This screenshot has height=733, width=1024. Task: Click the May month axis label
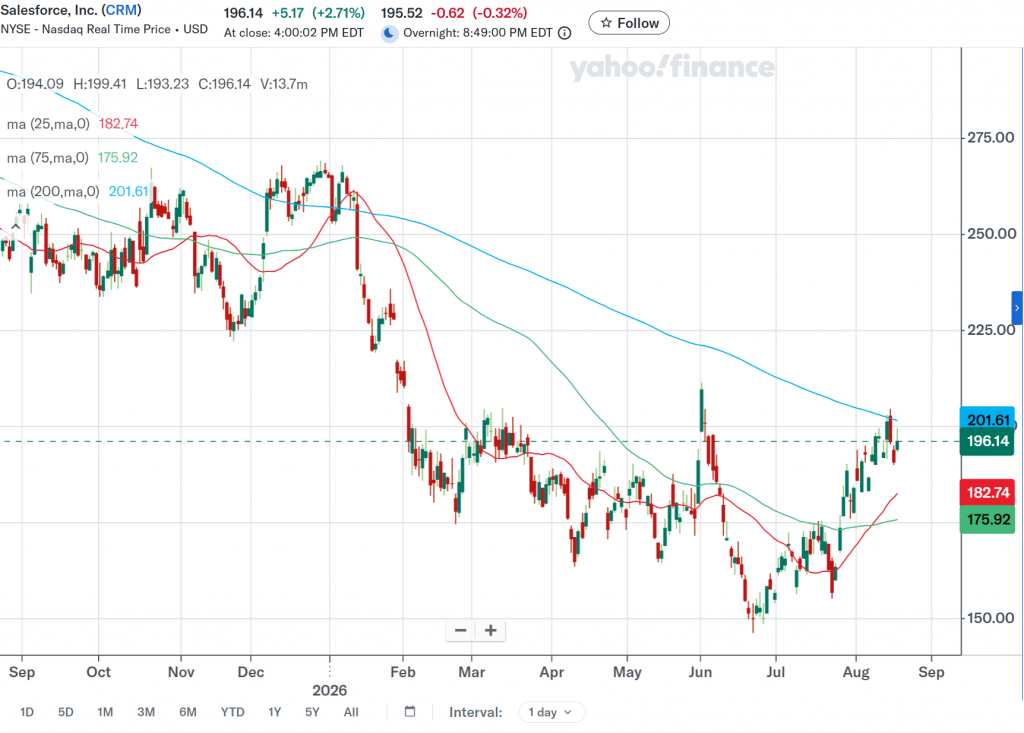(x=627, y=672)
